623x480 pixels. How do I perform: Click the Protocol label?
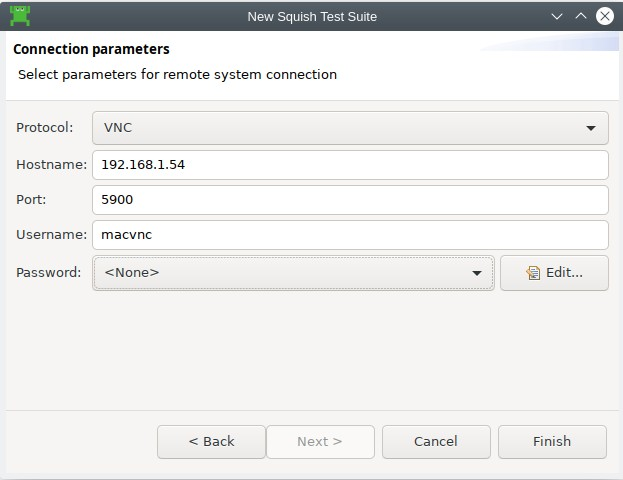tap(45, 128)
